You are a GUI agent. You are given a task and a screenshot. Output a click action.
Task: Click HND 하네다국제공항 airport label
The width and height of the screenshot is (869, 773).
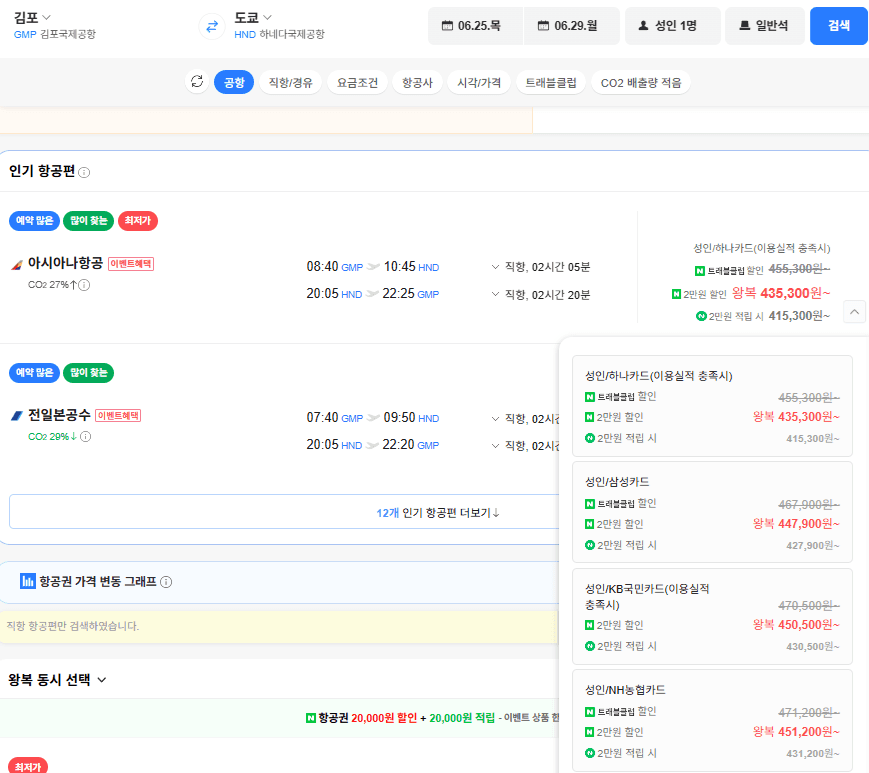pos(279,34)
